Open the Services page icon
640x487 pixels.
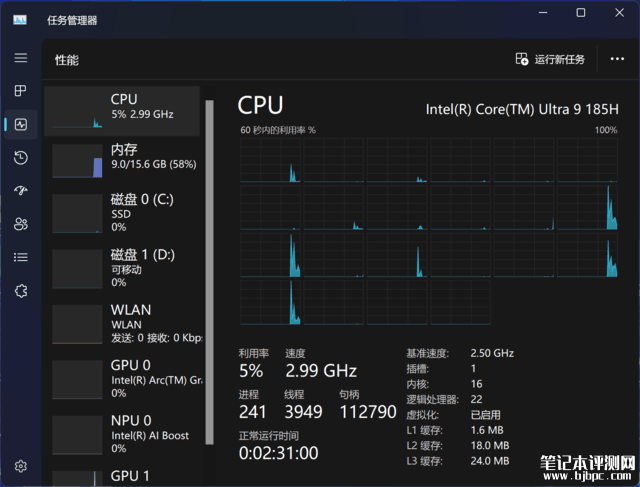pyautogui.click(x=21, y=291)
